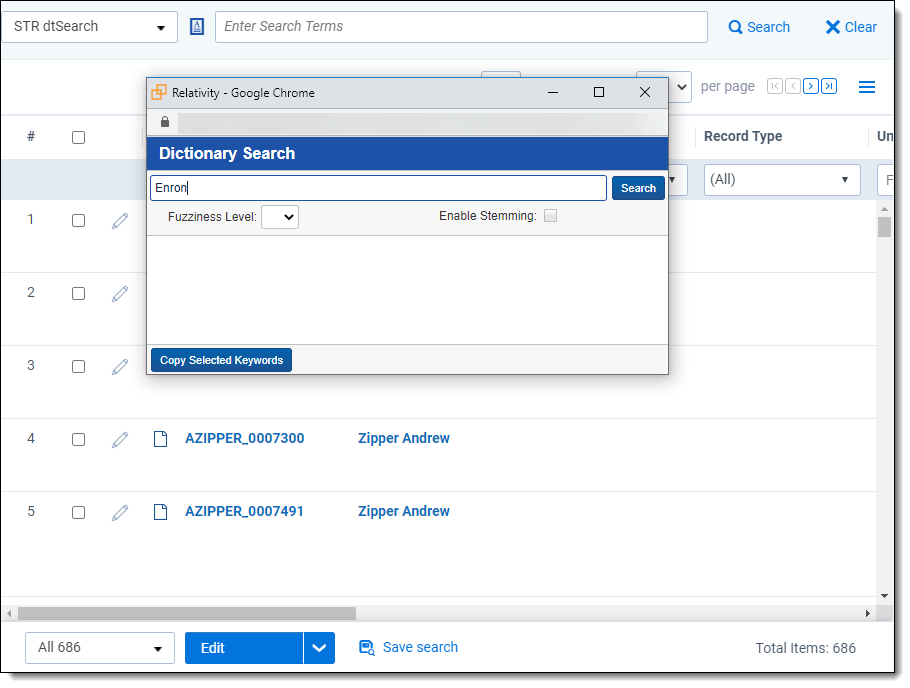This screenshot has height=688, width=910.
Task: Click the # column header
Action: (x=31, y=136)
